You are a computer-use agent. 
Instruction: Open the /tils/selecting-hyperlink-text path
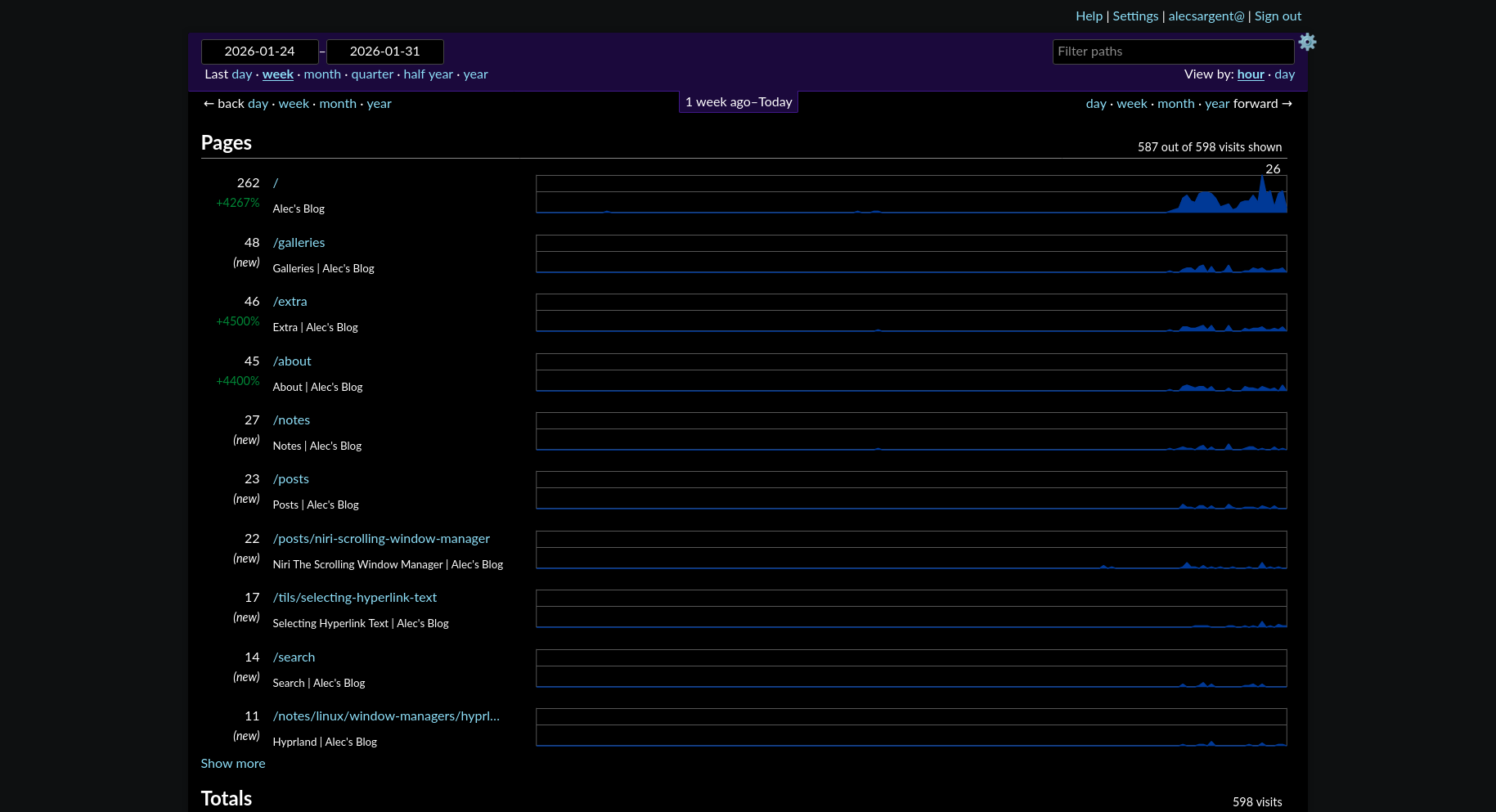(355, 598)
